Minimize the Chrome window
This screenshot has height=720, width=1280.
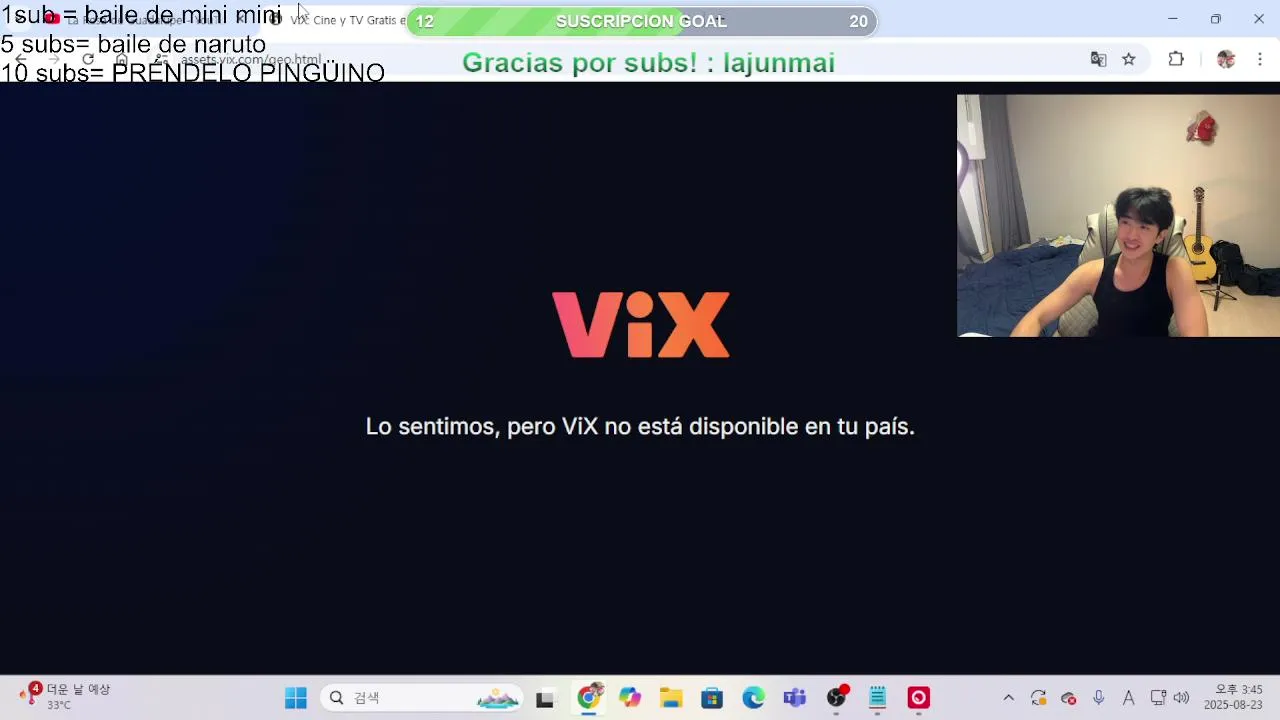tap(1173, 19)
